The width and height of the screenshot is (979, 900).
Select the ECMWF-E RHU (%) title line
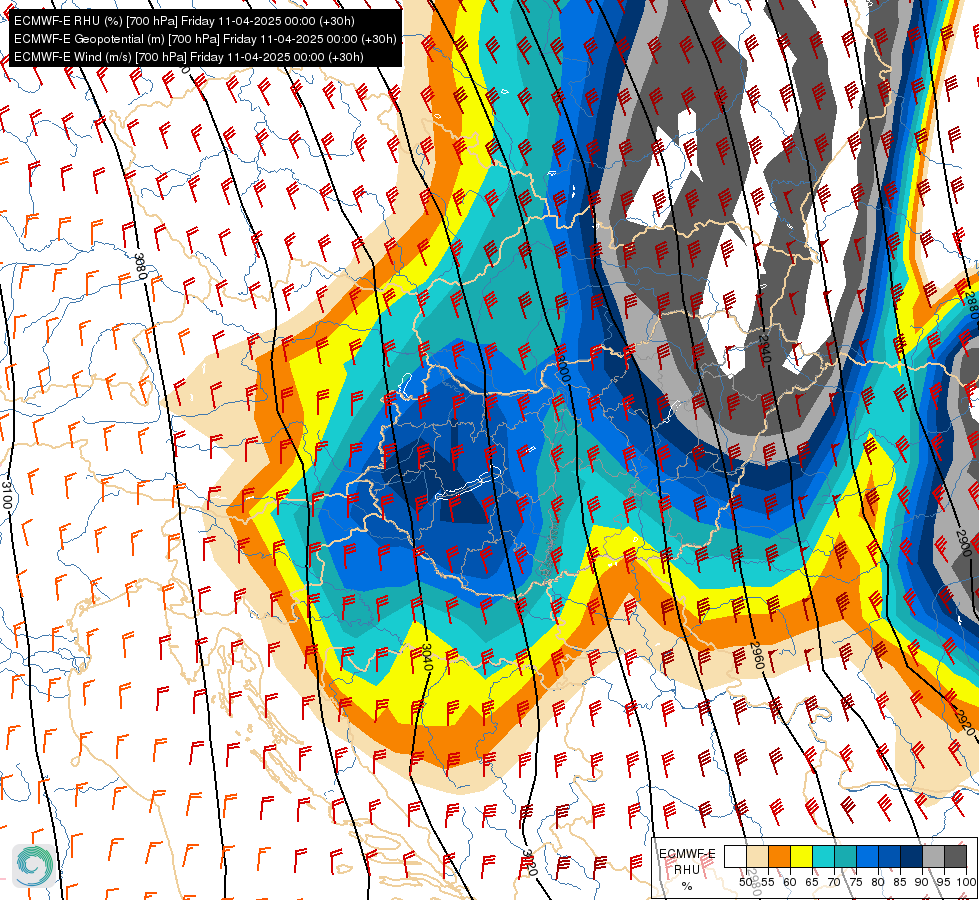pos(184,21)
